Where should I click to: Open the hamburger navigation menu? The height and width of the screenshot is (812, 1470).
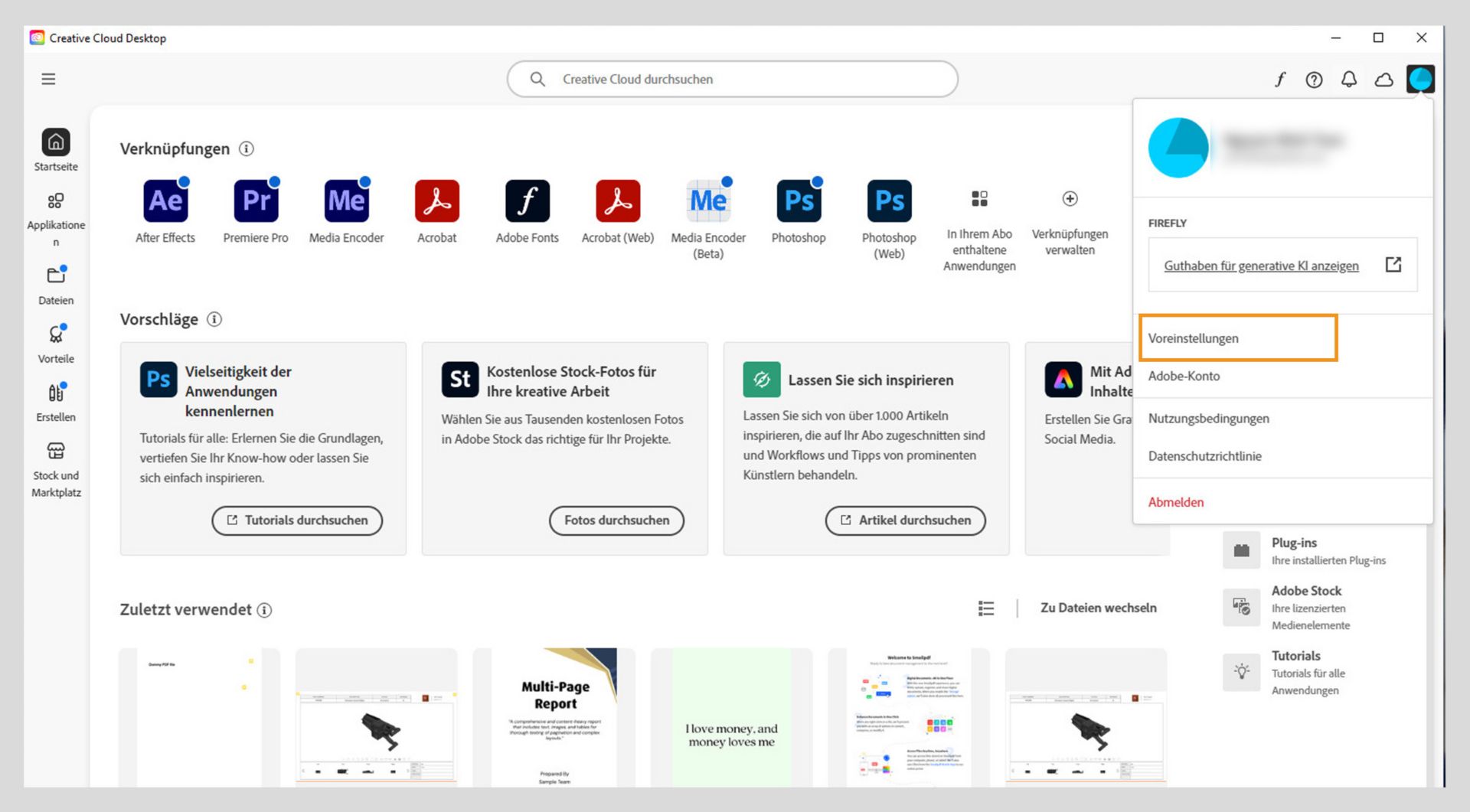tap(48, 79)
